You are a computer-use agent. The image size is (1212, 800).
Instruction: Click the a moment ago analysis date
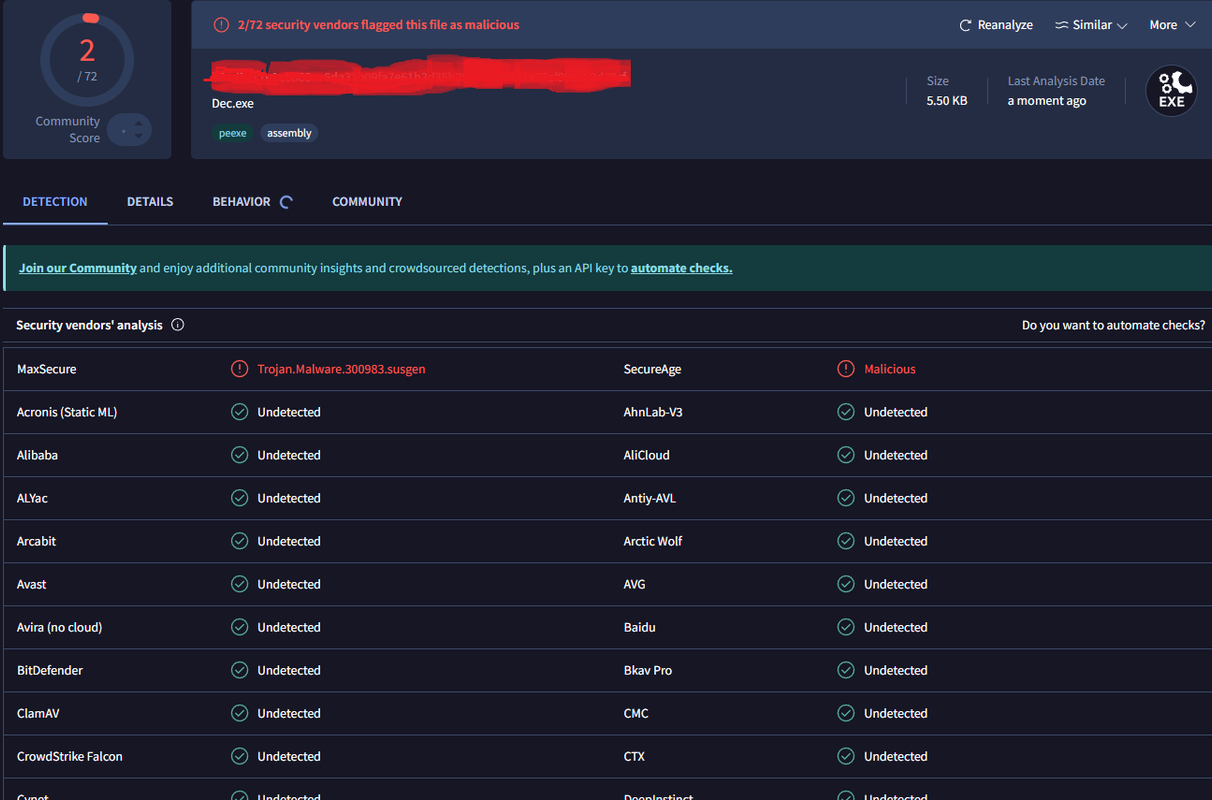[1047, 100]
